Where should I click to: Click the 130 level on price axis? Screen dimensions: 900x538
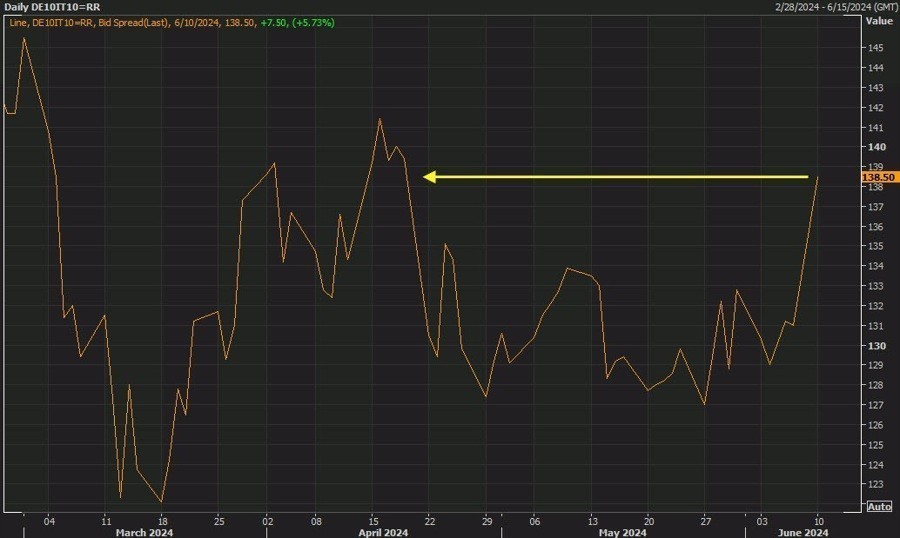875,346
